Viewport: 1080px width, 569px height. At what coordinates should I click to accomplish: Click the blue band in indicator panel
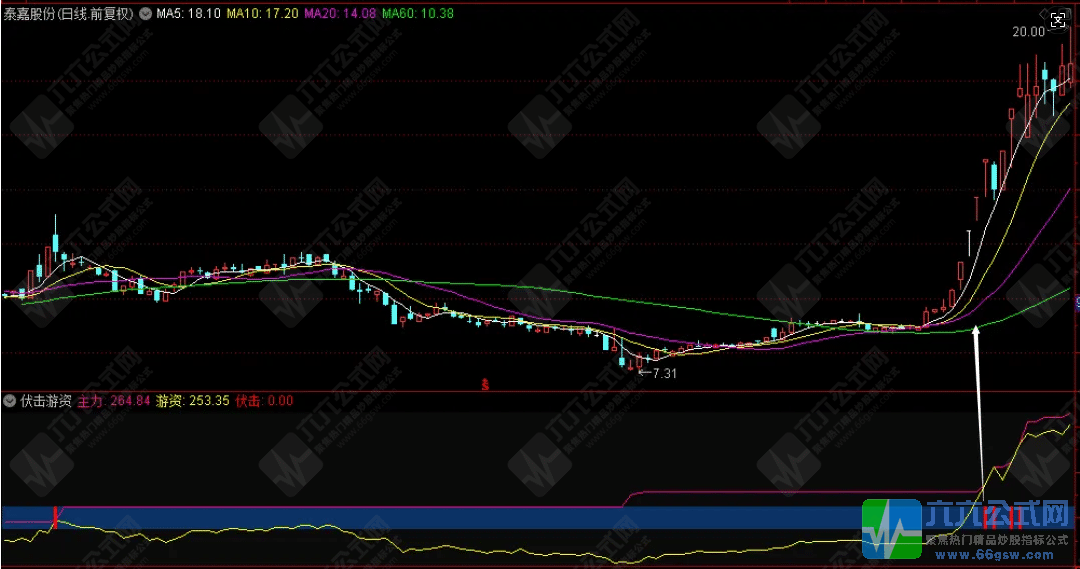(400, 517)
